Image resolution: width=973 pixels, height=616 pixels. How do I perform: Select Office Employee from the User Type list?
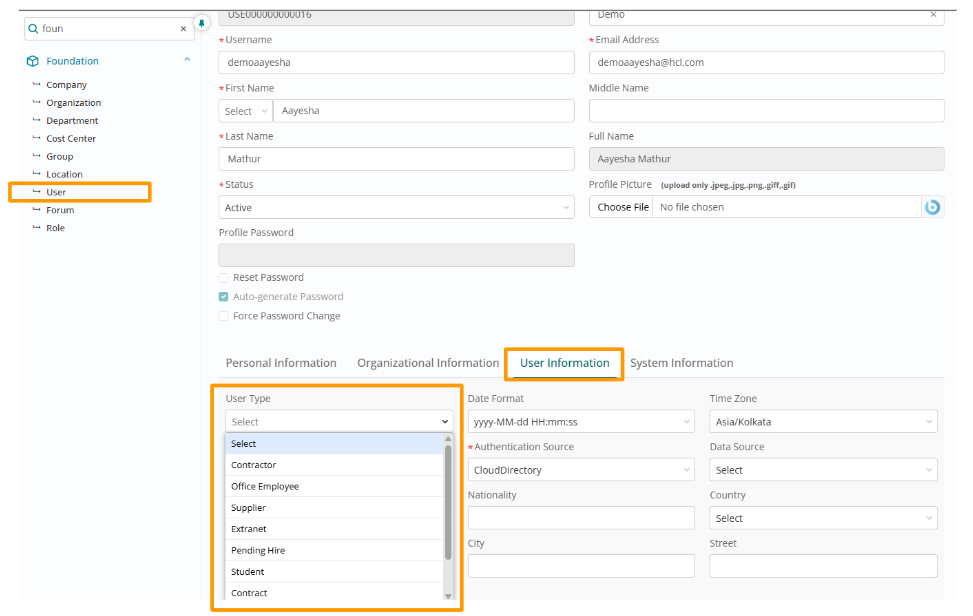(x=265, y=486)
